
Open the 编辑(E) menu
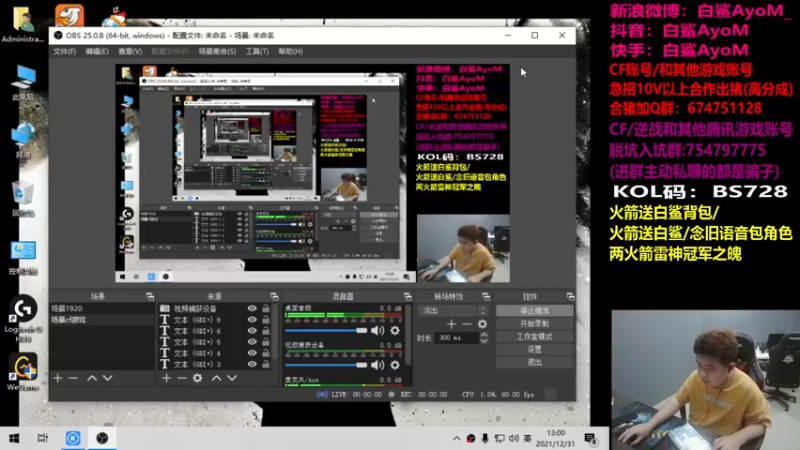click(x=97, y=52)
